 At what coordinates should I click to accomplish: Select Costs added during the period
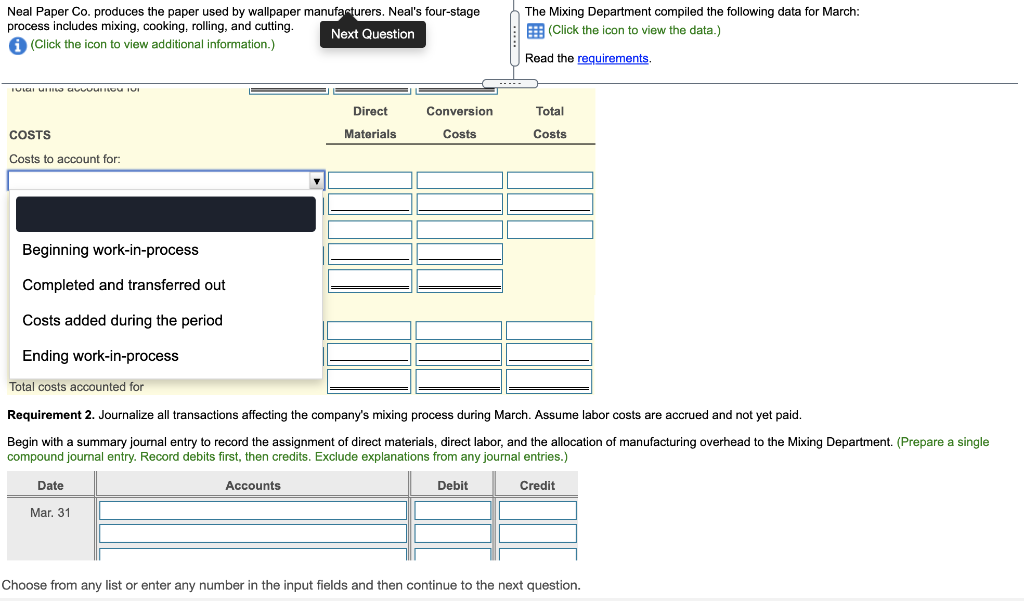point(124,320)
